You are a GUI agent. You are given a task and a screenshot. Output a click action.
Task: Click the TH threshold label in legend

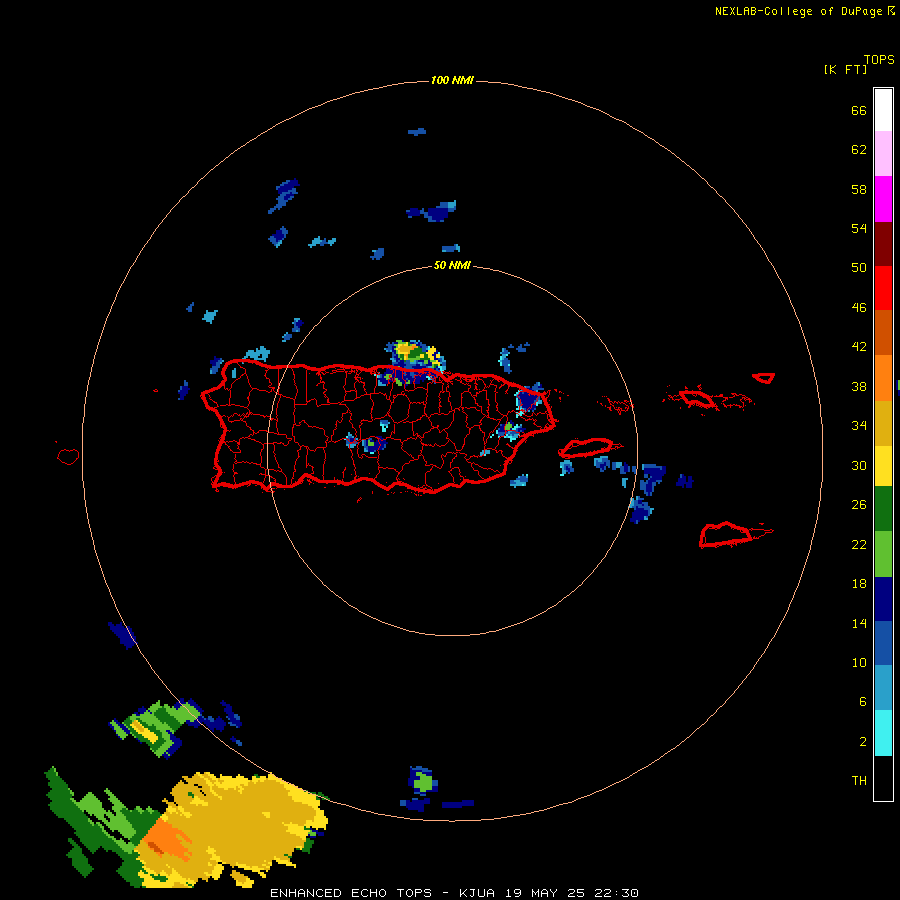859,781
